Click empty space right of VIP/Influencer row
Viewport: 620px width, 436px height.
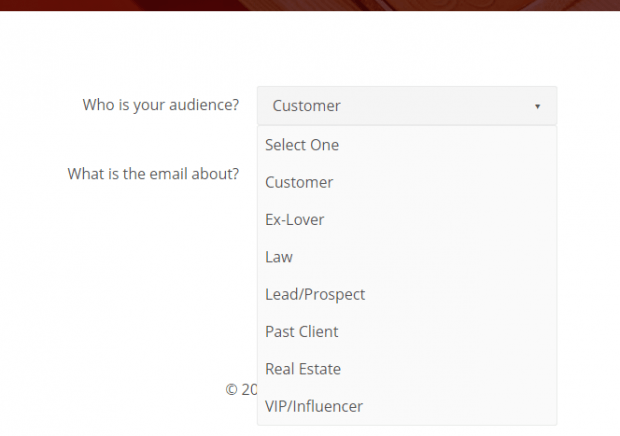coord(459,406)
